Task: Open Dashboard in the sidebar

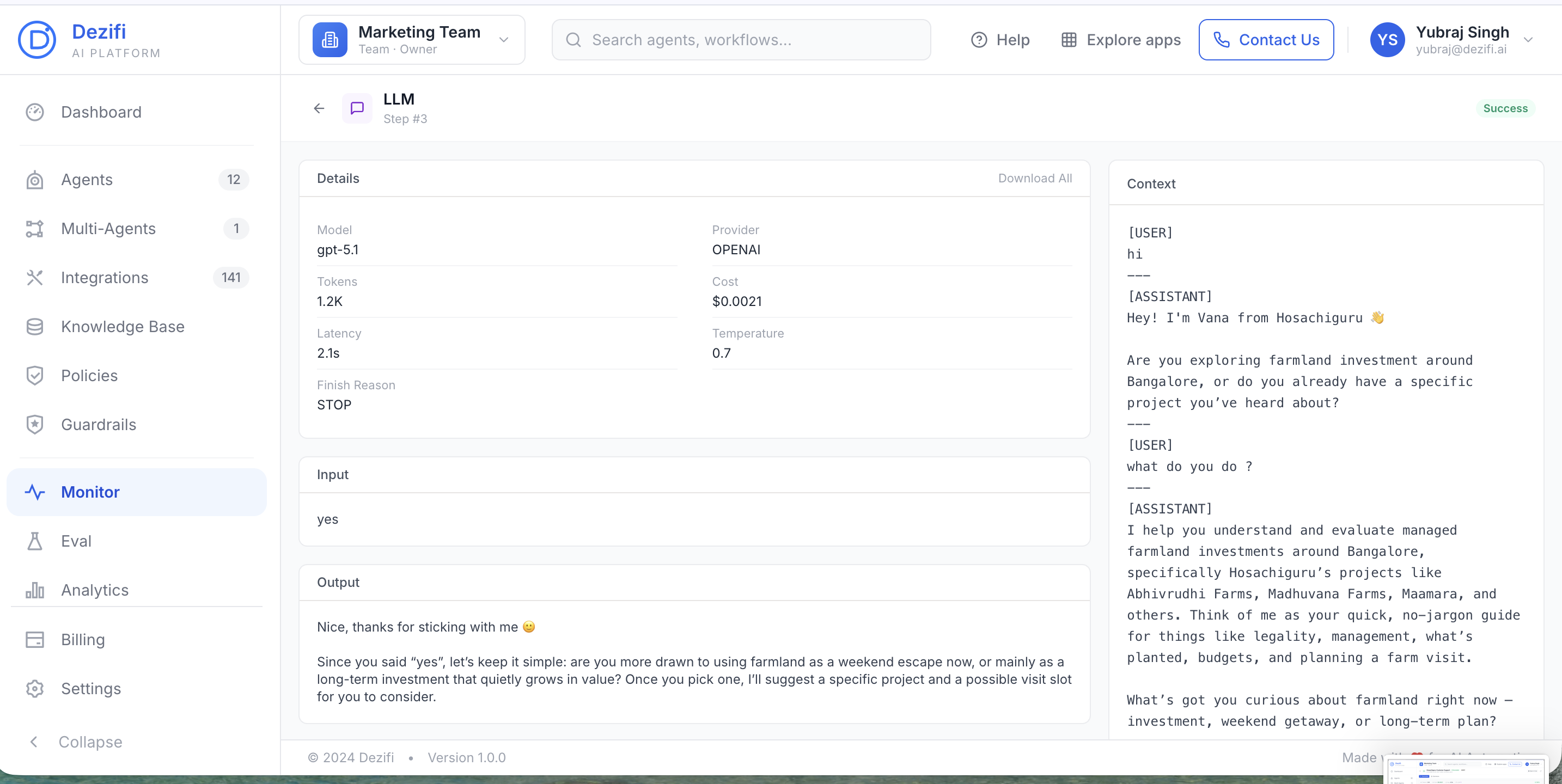Action: click(x=137, y=112)
